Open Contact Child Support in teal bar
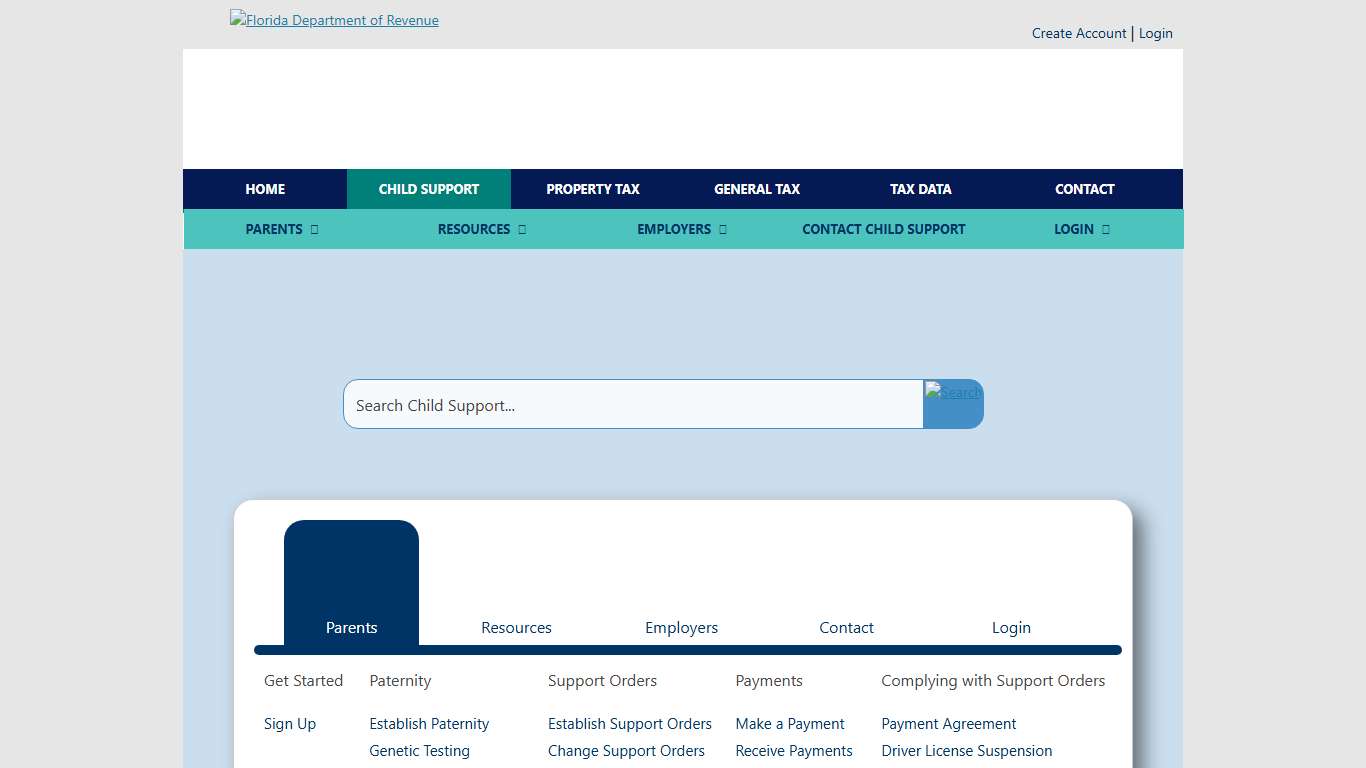The width and height of the screenshot is (1366, 768). pyautogui.click(x=883, y=229)
